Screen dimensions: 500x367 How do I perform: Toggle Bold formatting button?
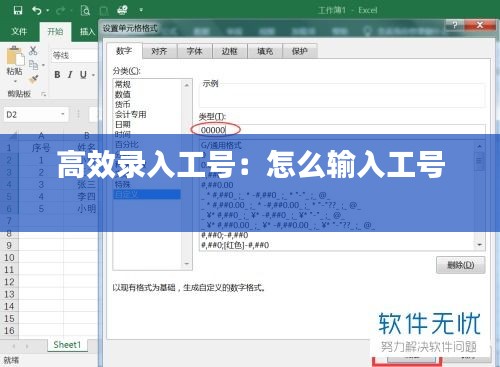pyautogui.click(x=57, y=75)
